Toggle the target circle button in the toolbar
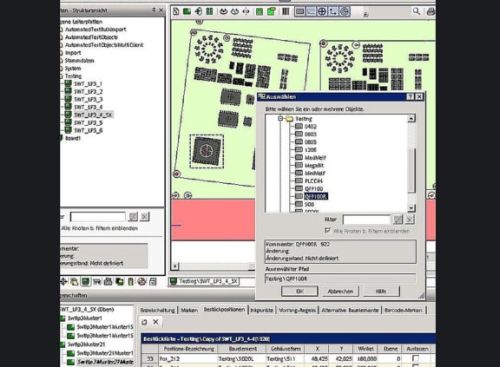Viewport: 500px width, 367px height. (344, 12)
